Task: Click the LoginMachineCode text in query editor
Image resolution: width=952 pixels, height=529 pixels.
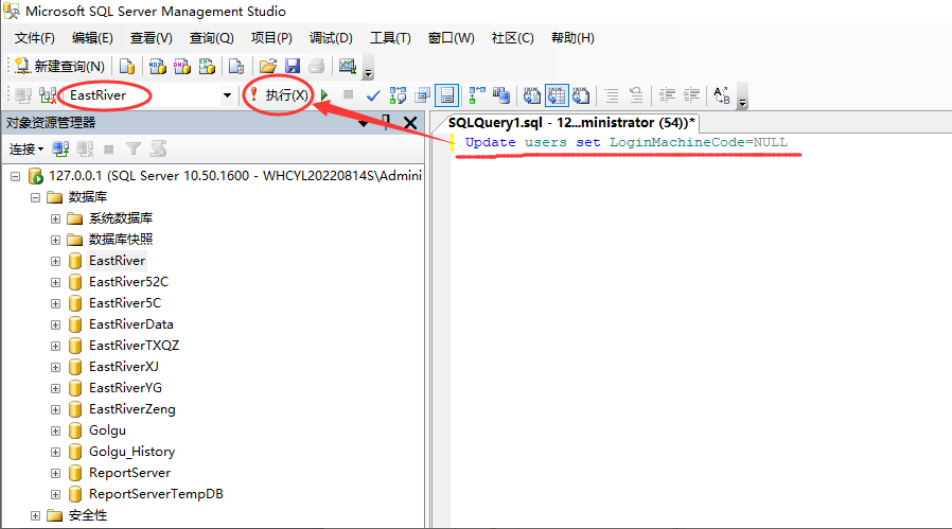Action: [x=677, y=142]
